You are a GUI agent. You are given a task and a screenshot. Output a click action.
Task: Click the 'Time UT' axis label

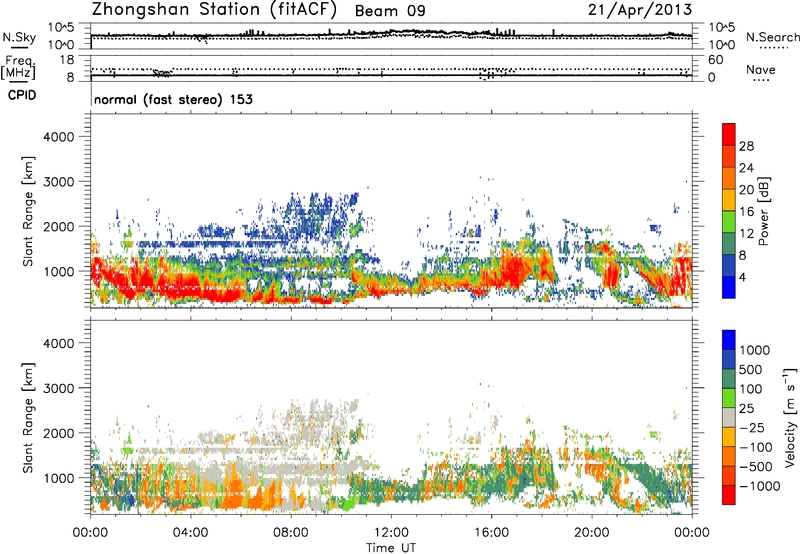(x=391, y=548)
